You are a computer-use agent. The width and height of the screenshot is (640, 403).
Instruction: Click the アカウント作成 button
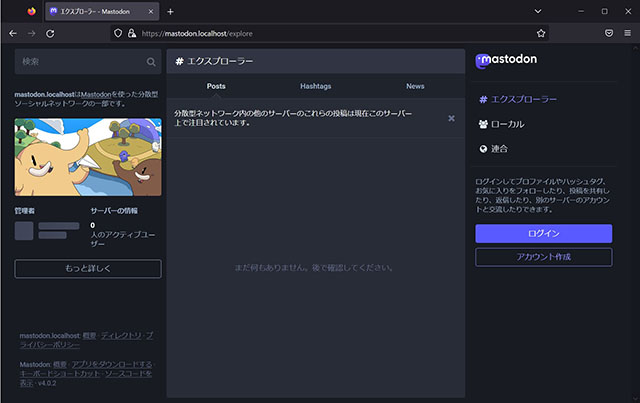point(543,257)
